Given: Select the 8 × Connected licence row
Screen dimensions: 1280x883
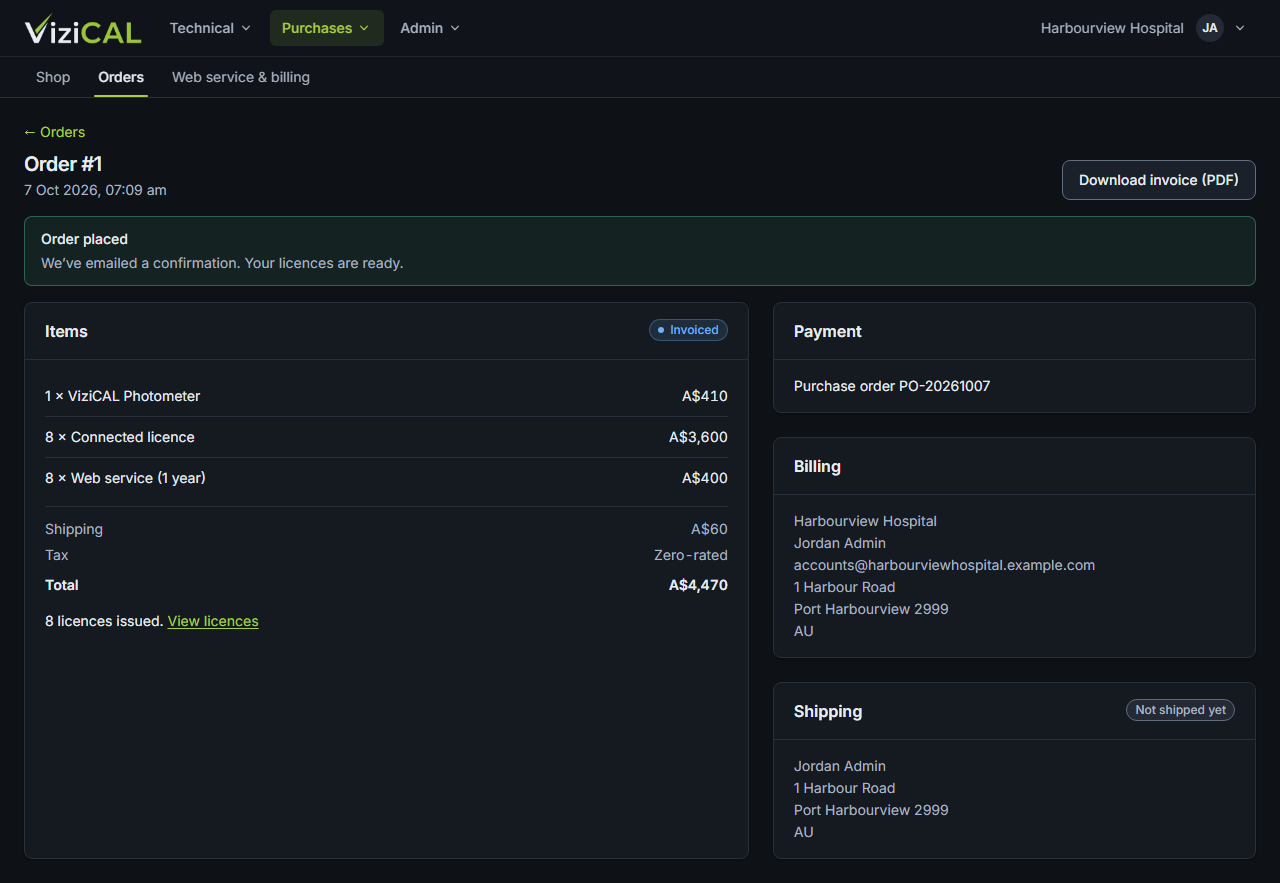Looking at the screenshot, I should (386, 437).
